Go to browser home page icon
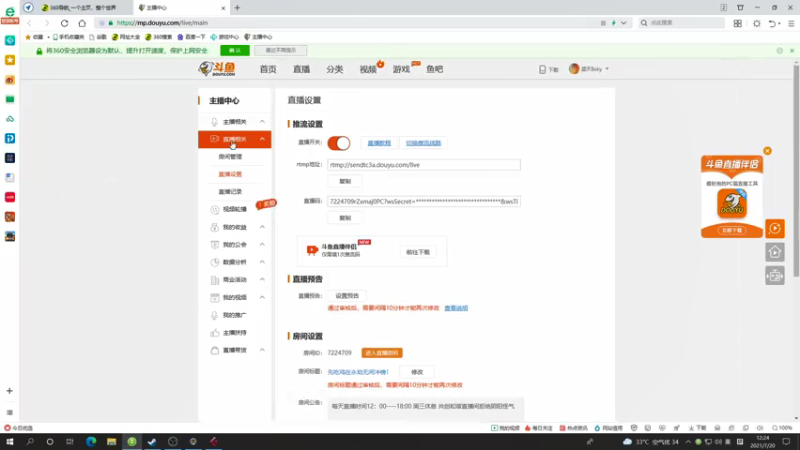The width and height of the screenshot is (800, 450). 82,23
